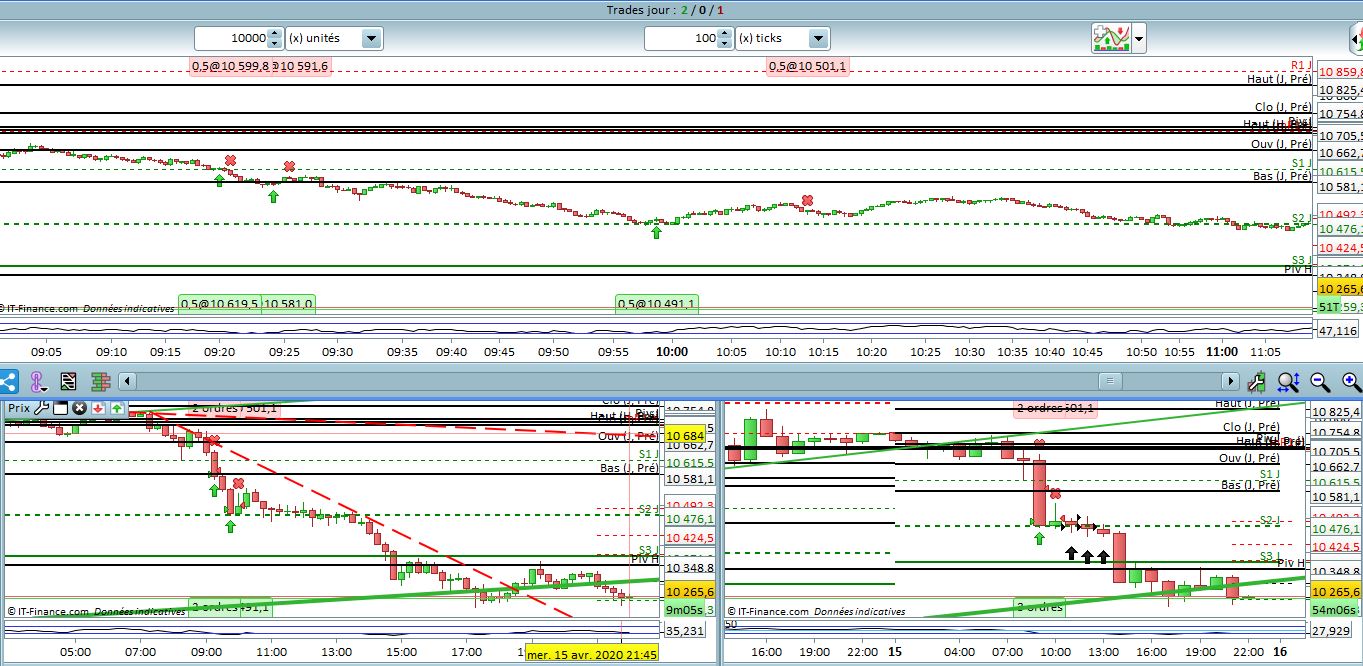Open the purple chart link tool
This screenshot has width=1363, height=666.
pos(38,381)
